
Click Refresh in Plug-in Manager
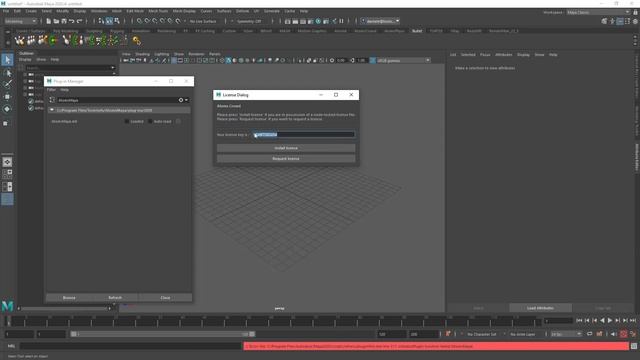[x=115, y=298]
